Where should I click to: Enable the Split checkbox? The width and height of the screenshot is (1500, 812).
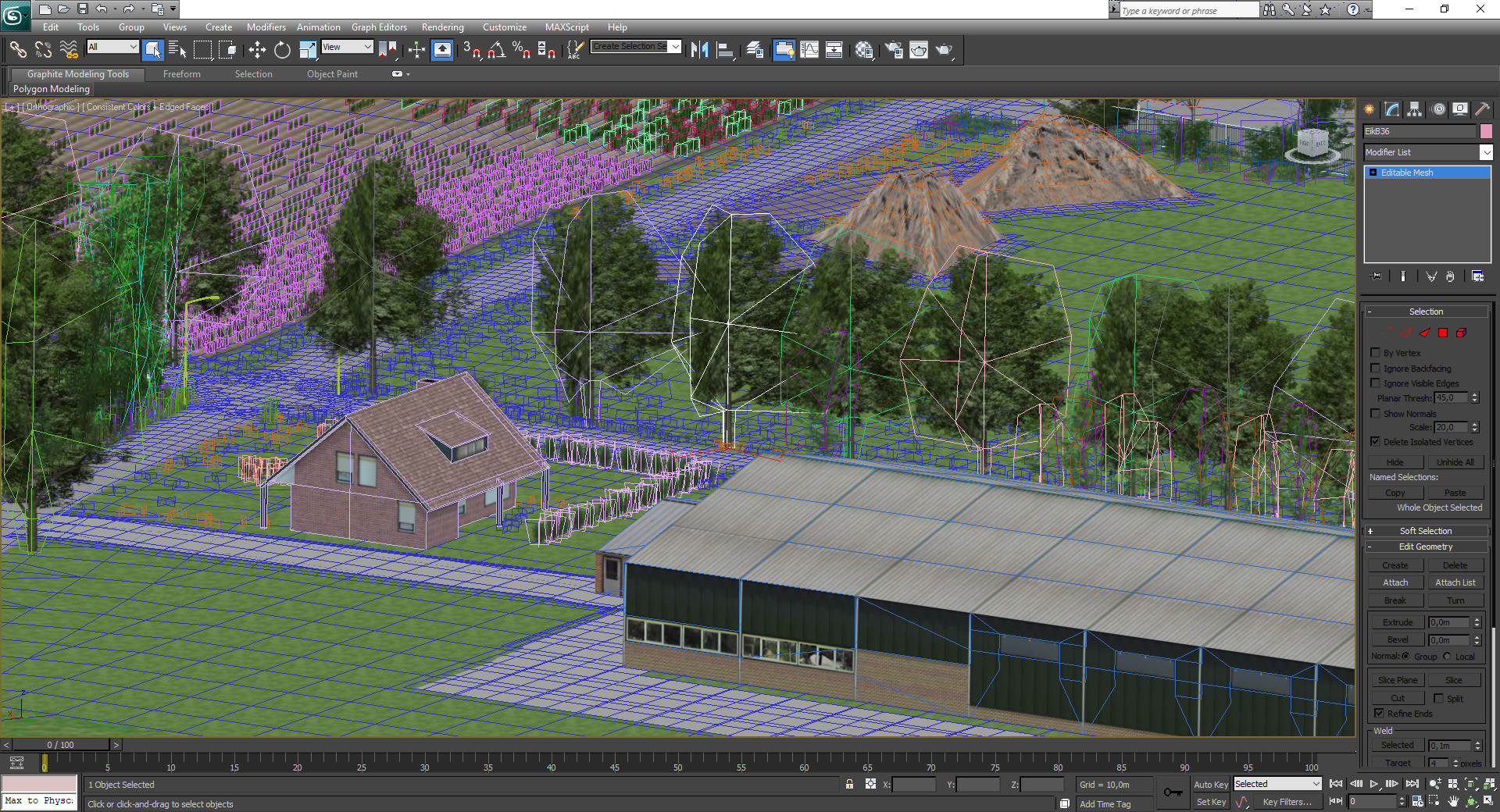1438,698
